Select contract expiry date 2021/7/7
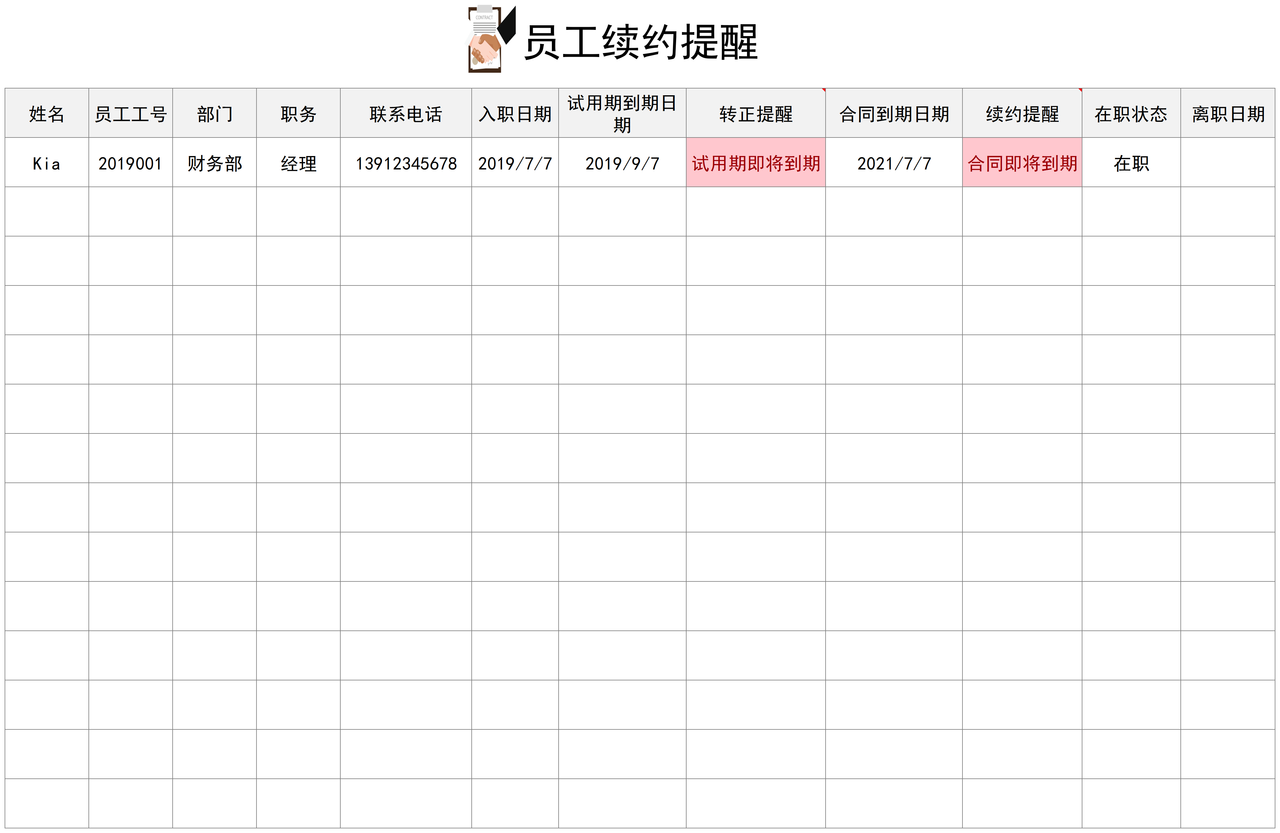 pyautogui.click(x=894, y=163)
